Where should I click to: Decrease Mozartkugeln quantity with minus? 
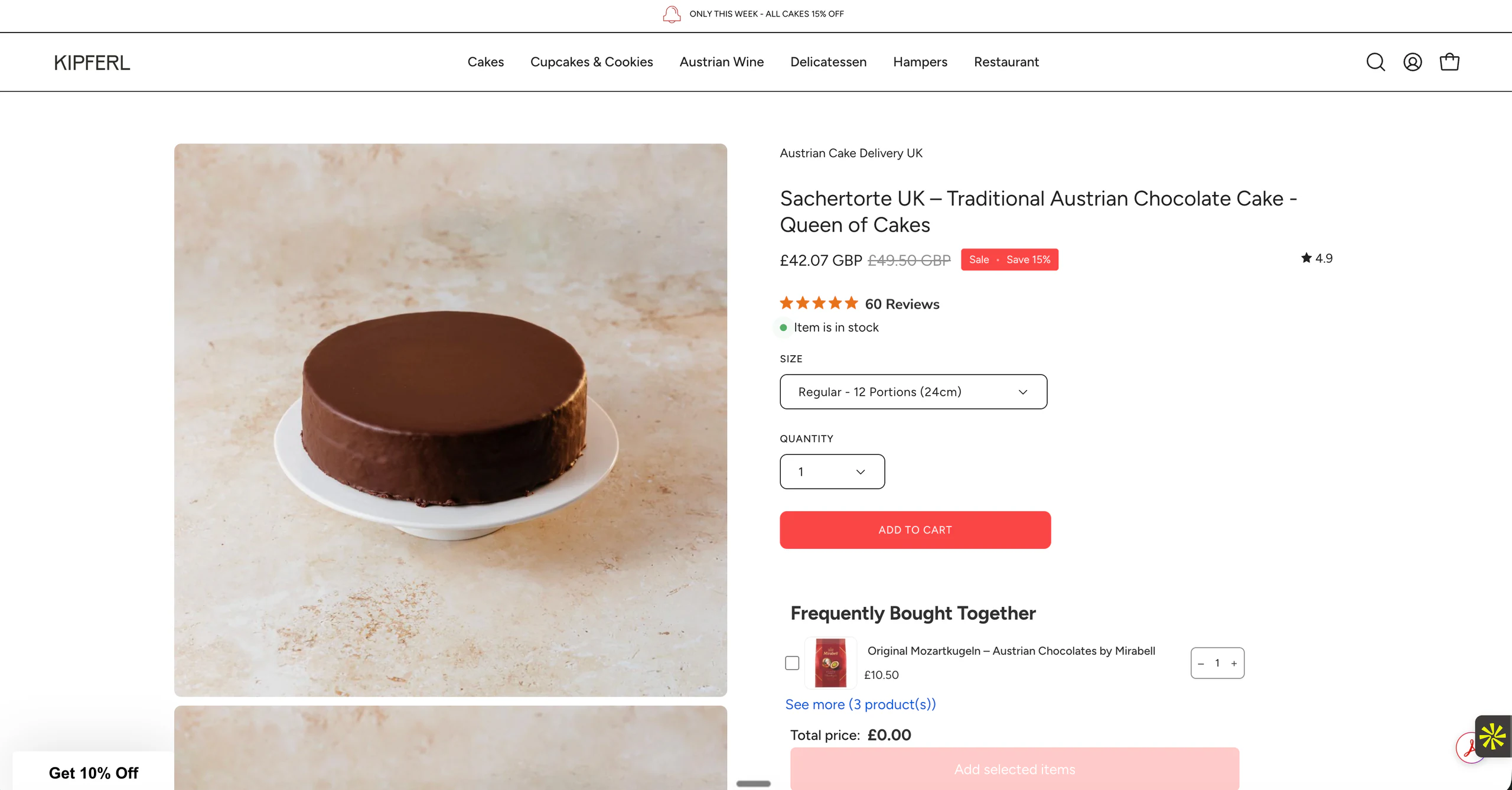[x=1201, y=664]
